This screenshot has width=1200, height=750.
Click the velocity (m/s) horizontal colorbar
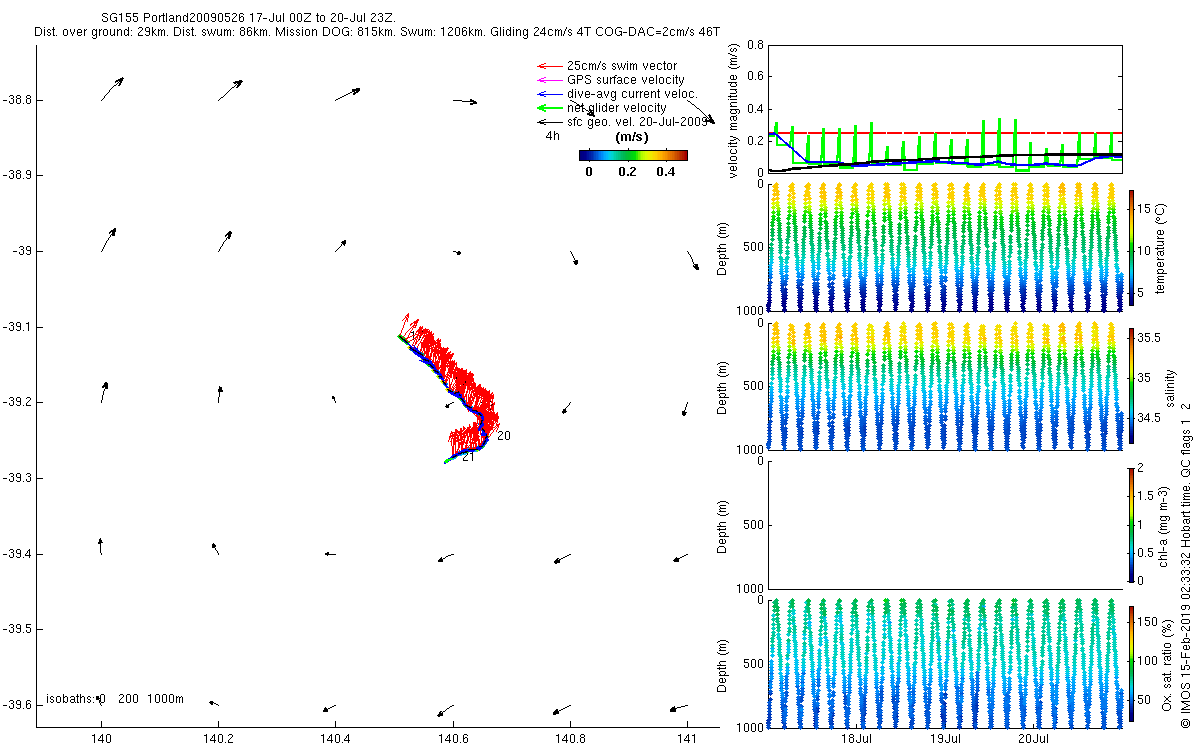click(633, 155)
